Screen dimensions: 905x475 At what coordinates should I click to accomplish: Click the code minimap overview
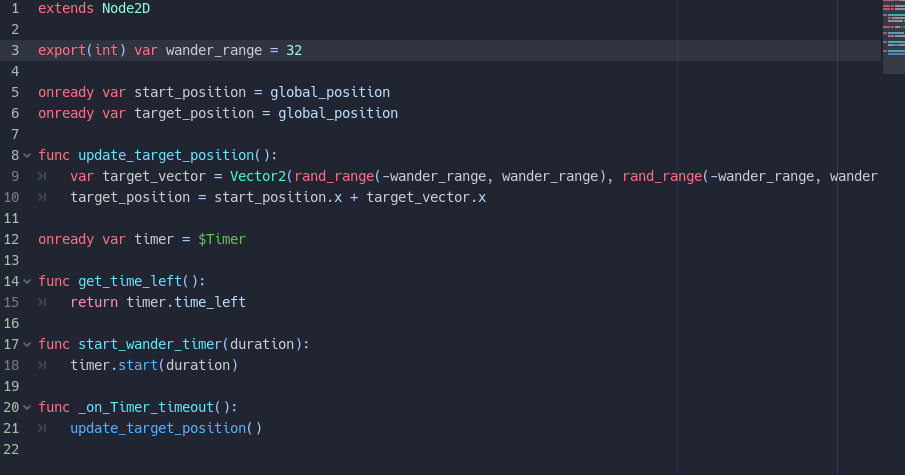click(x=893, y=36)
